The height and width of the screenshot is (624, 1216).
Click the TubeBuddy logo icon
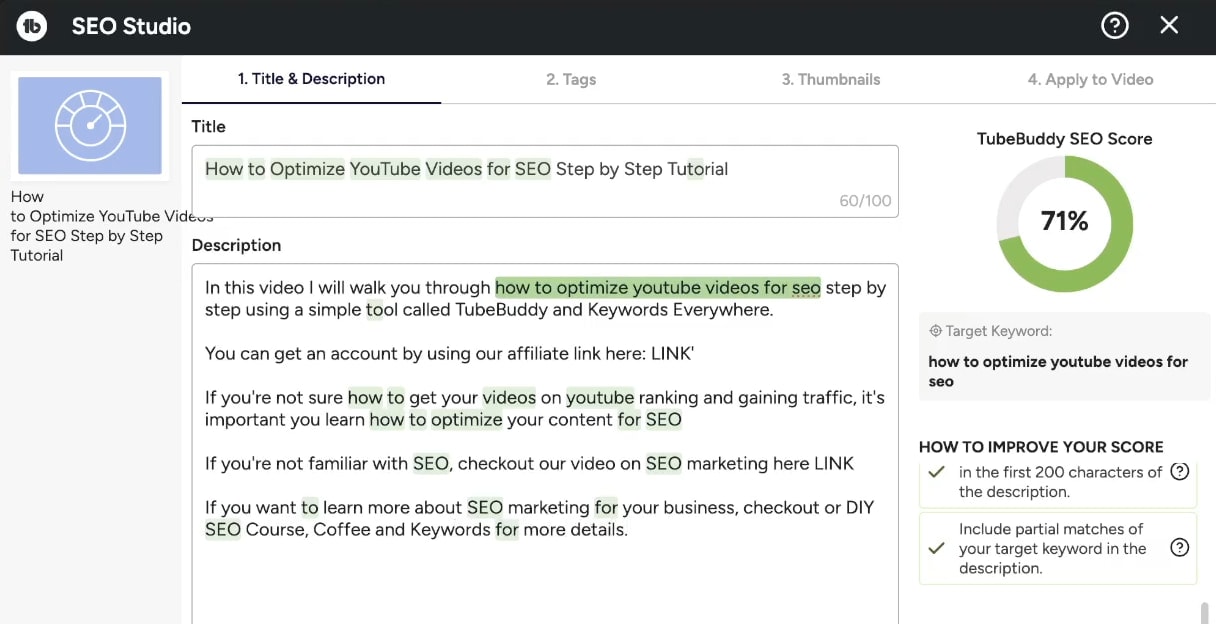(33, 26)
